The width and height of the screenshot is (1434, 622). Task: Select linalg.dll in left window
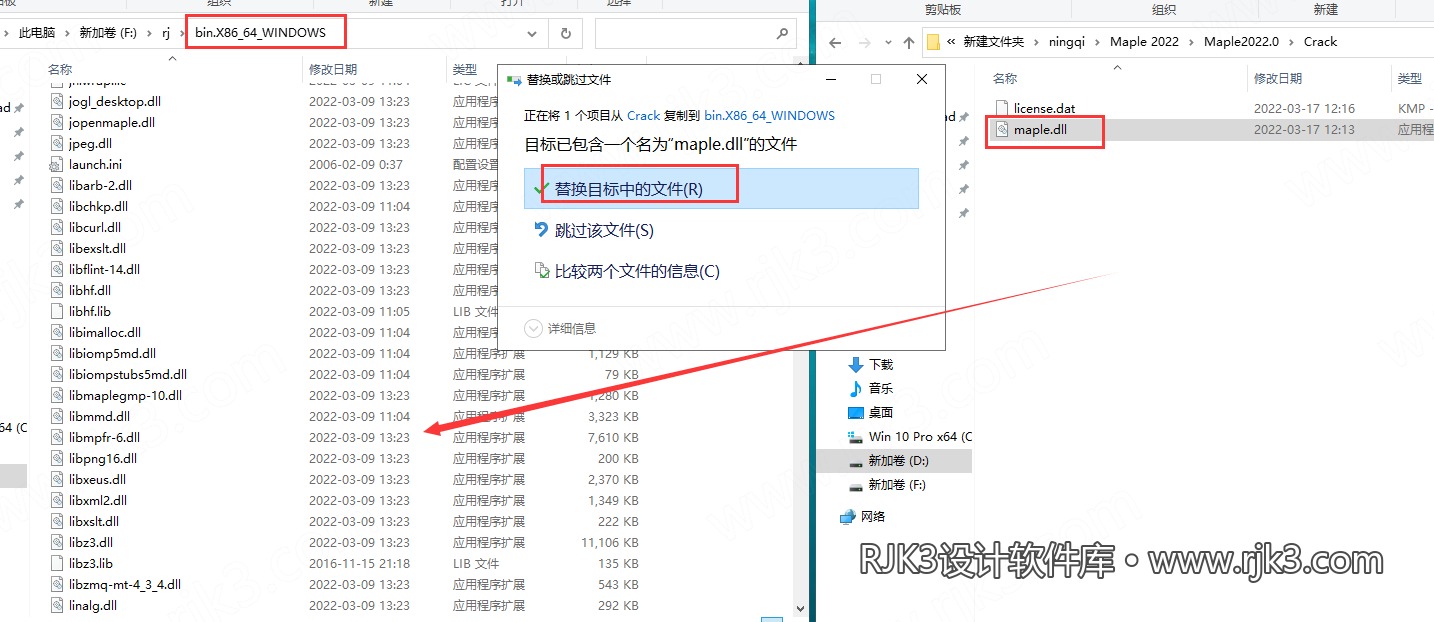point(93,605)
